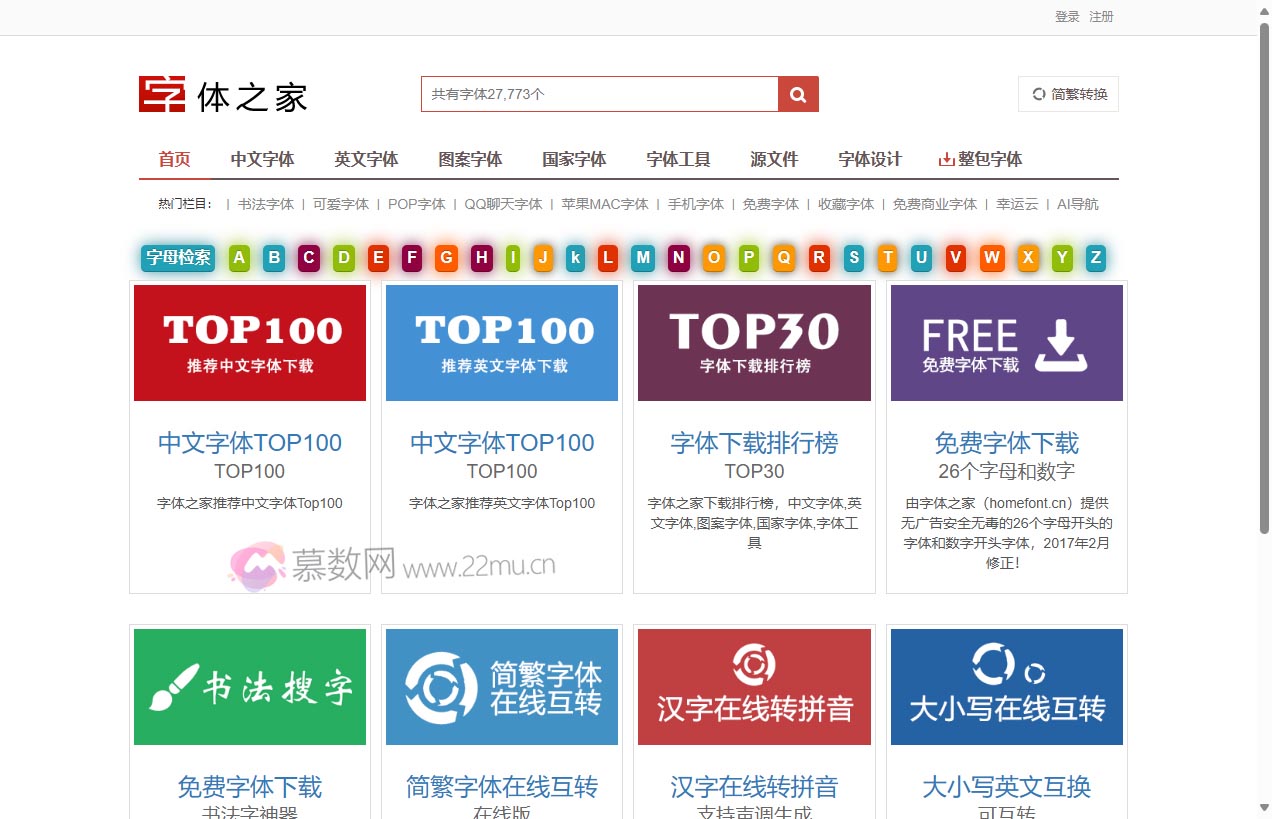Open the 字体下载排行榜 link
This screenshot has height=819, width=1272.
754,442
